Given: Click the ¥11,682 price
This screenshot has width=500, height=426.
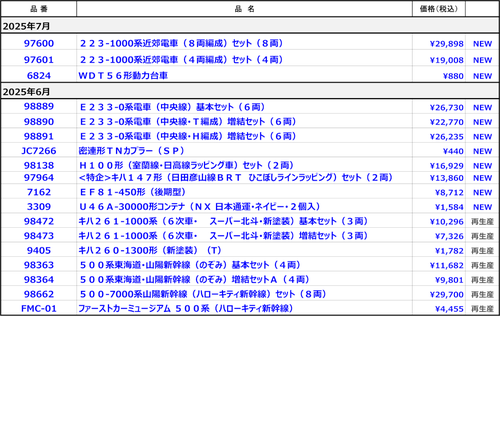Looking at the screenshot, I should coord(447,266).
